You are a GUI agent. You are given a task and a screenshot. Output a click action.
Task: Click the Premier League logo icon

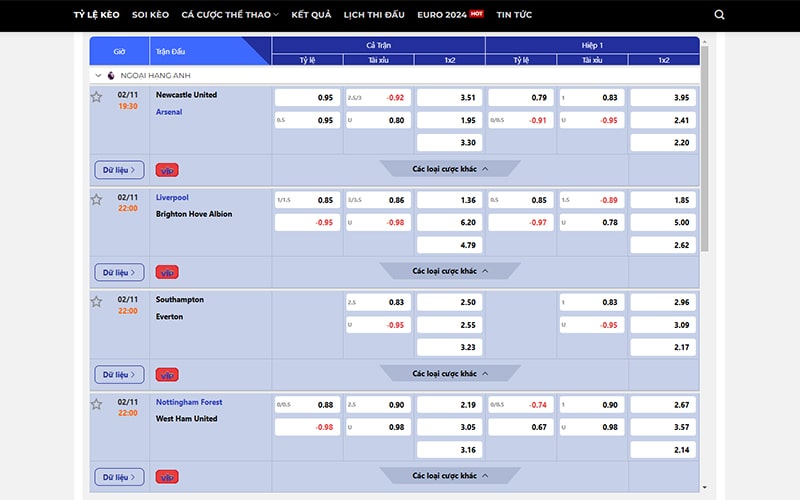[111, 76]
